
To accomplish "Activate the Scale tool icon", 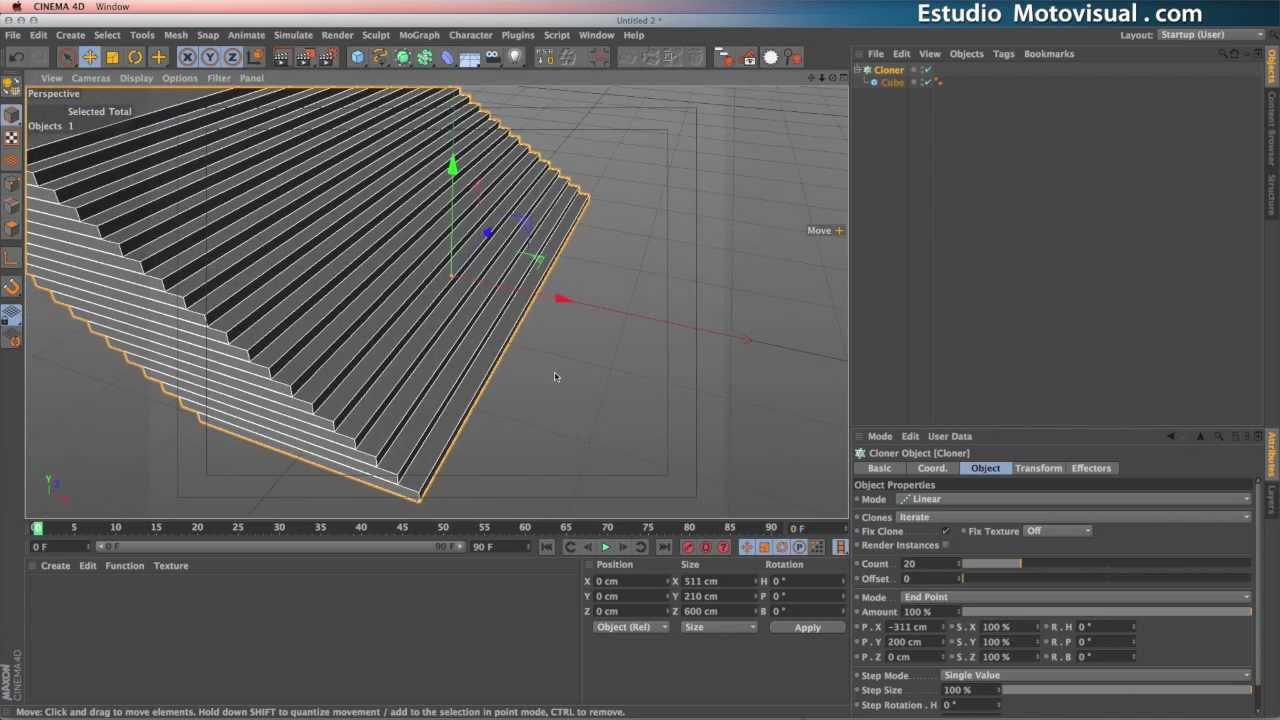I will (x=112, y=57).
